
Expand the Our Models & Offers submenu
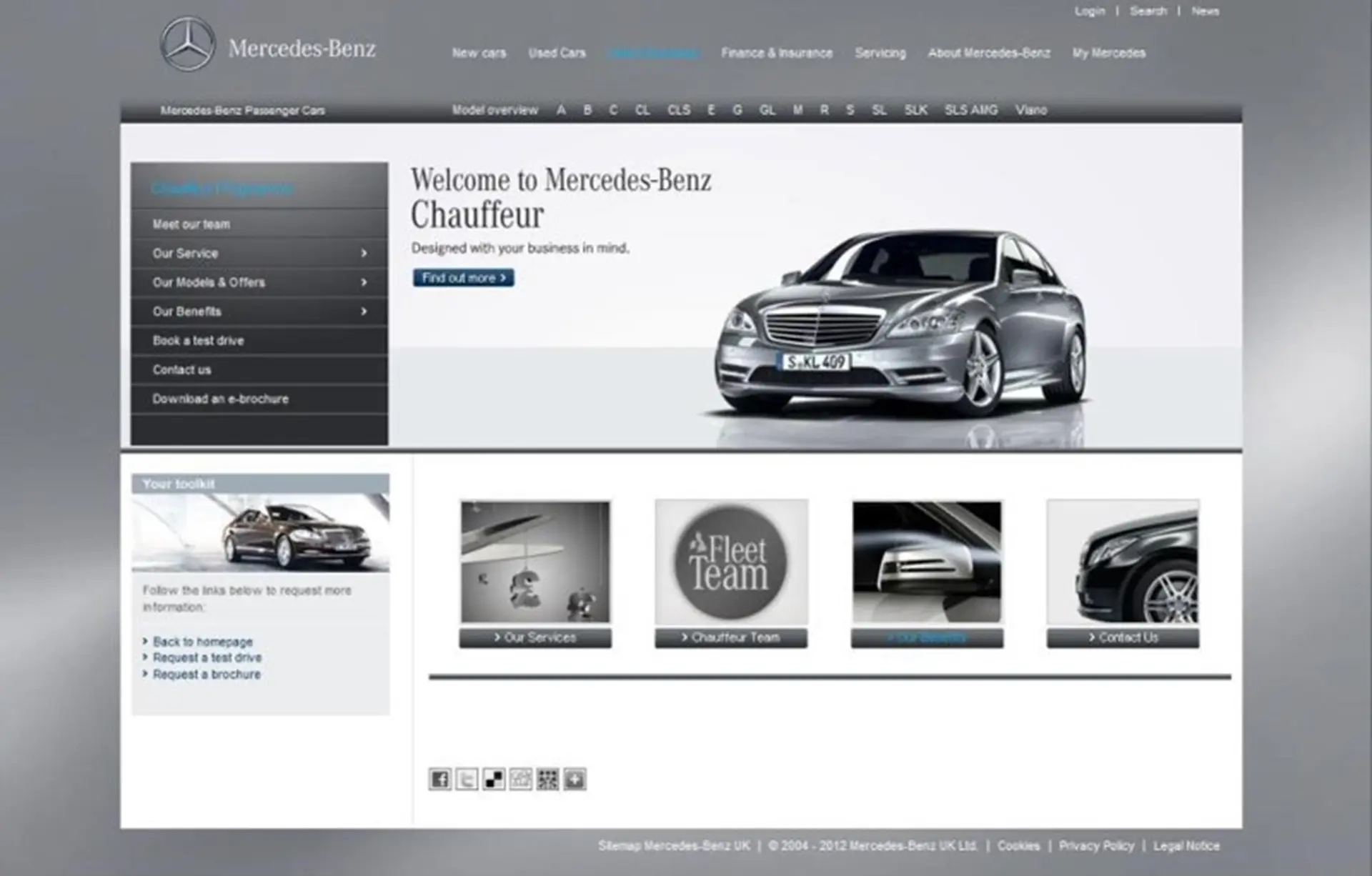coord(257,282)
